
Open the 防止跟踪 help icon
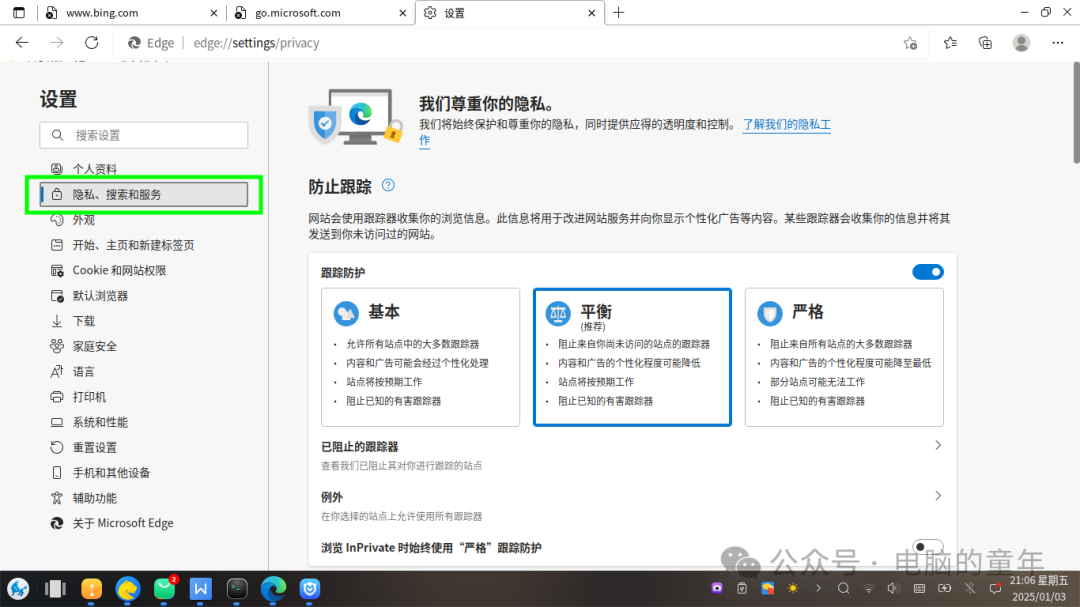pyautogui.click(x=389, y=185)
